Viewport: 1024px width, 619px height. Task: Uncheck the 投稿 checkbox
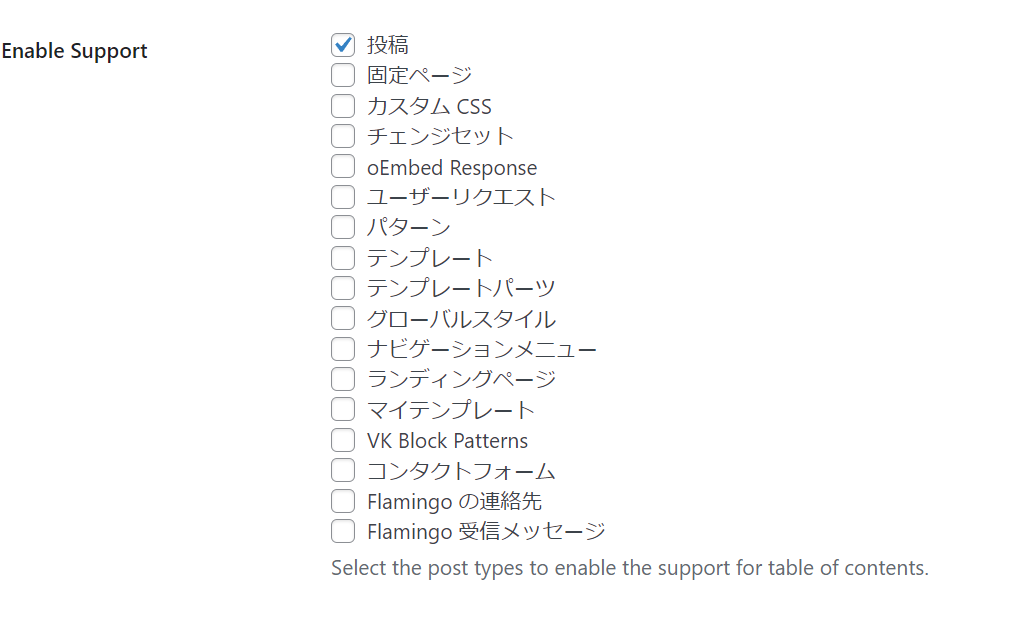[x=343, y=45]
